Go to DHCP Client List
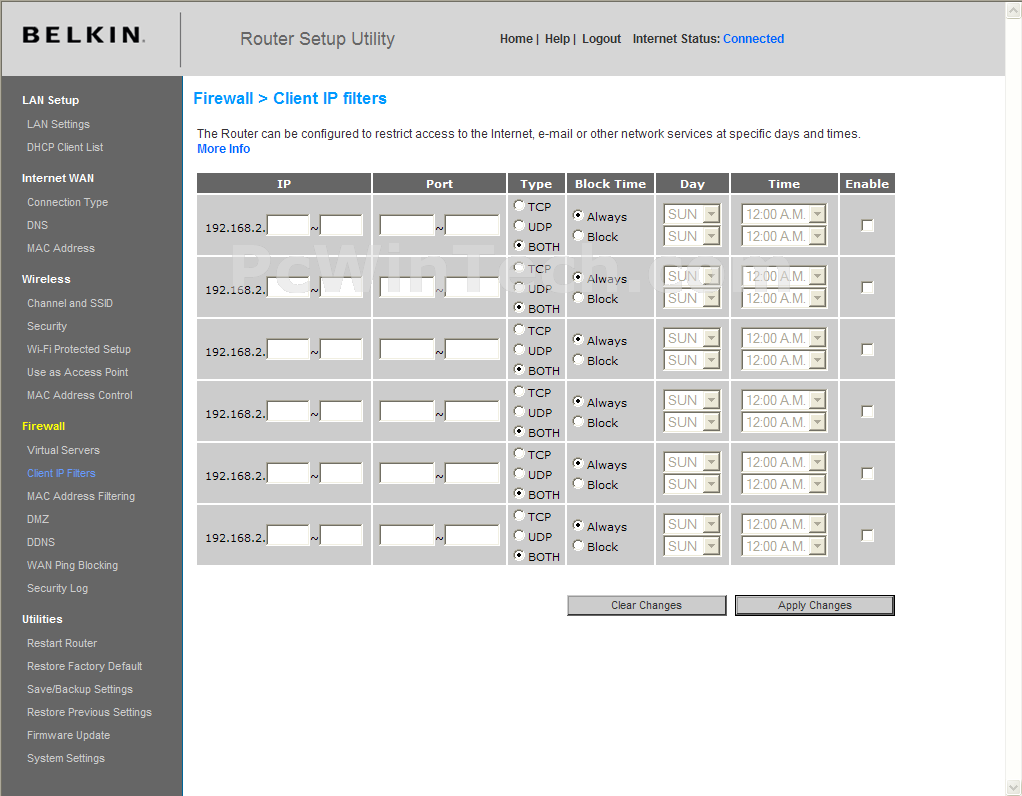1022x796 pixels. (x=65, y=147)
